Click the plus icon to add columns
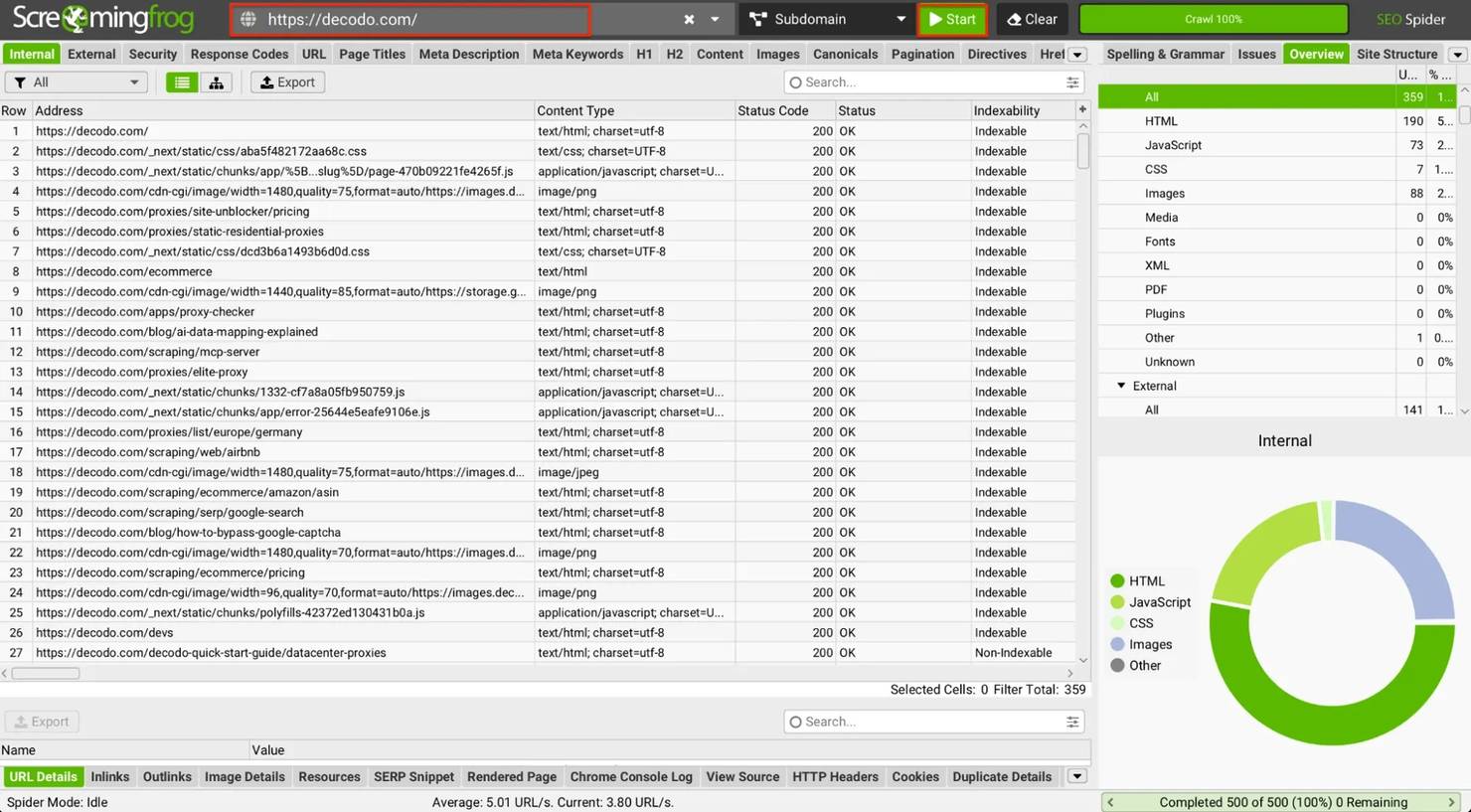Image resolution: width=1471 pixels, height=812 pixels. pyautogui.click(x=1082, y=109)
